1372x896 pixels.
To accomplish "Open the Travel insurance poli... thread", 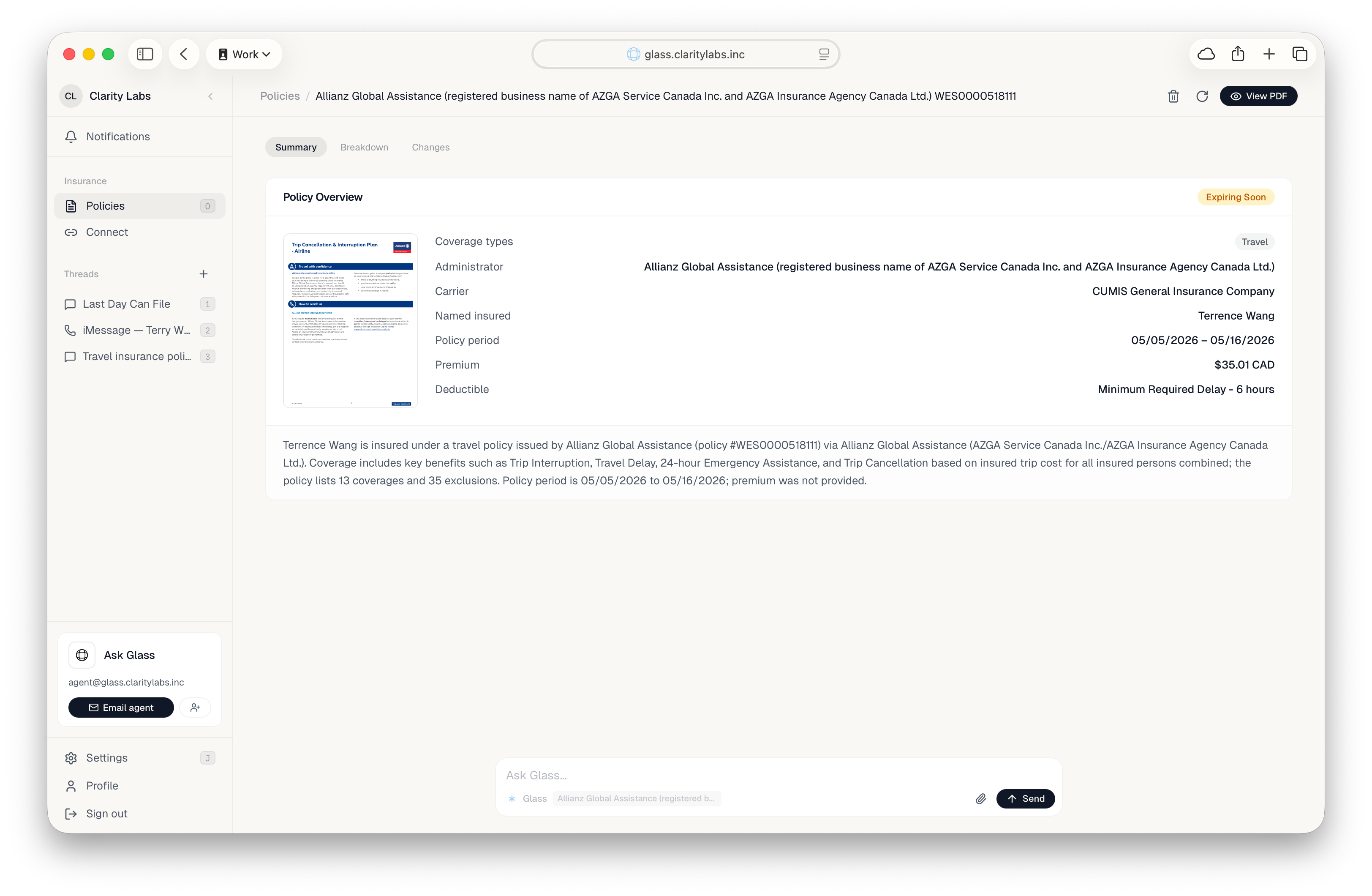I will pos(139,357).
